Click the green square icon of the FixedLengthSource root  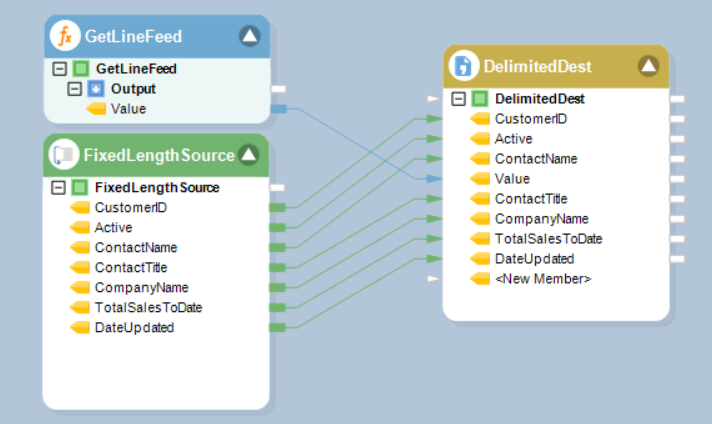80,187
